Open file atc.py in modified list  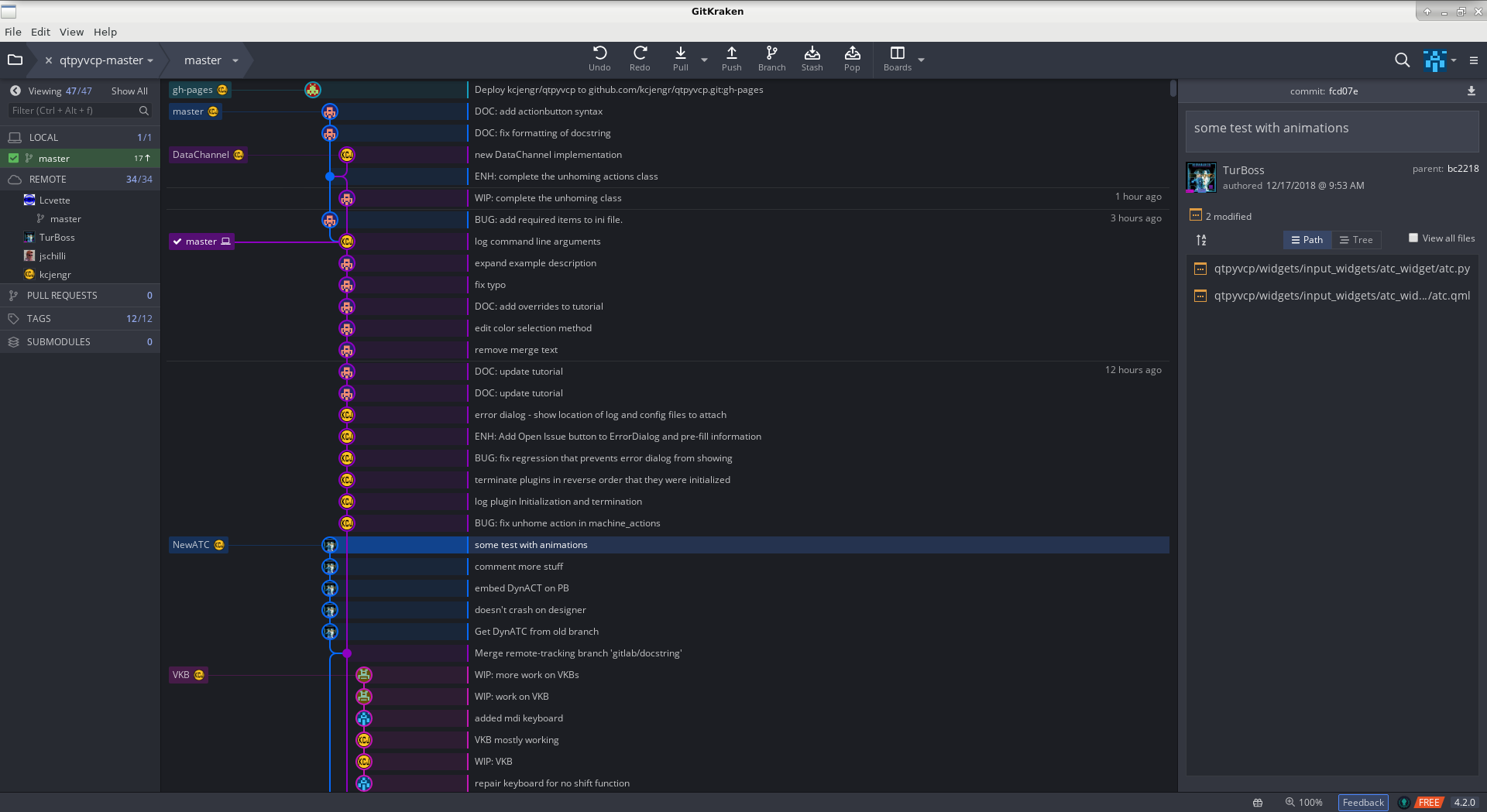(x=1341, y=269)
